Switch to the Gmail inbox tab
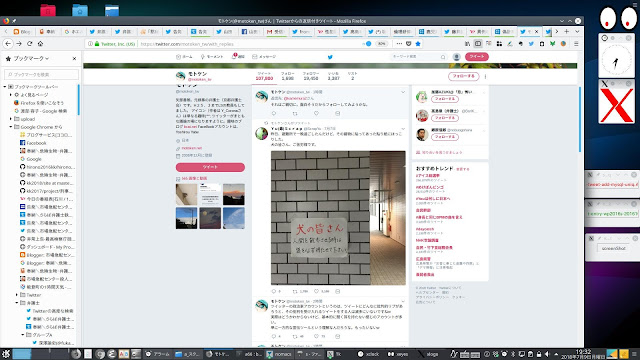 click(x=276, y=31)
